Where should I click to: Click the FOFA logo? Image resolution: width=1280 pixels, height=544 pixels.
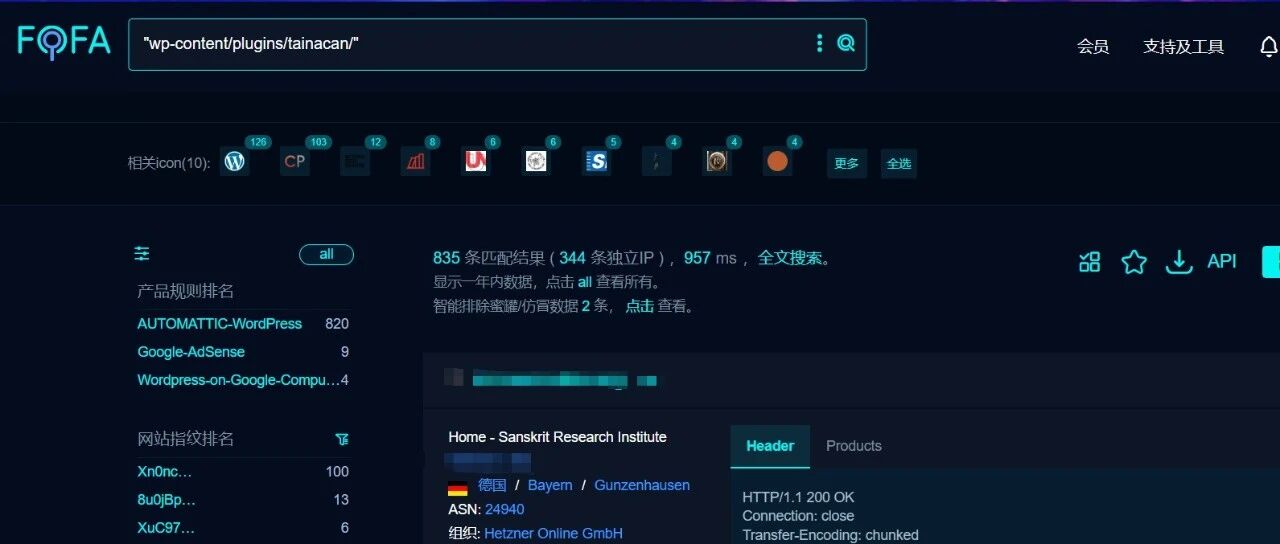pos(64,41)
